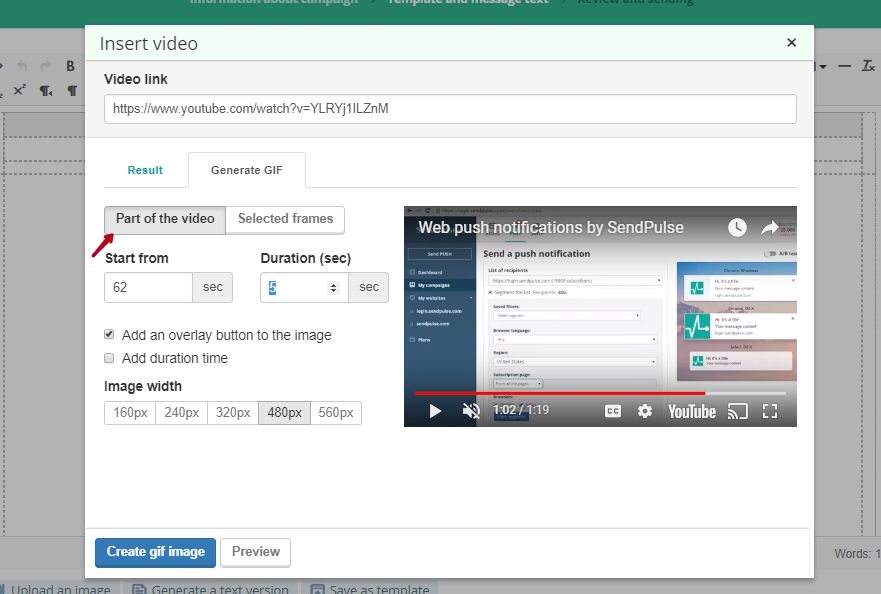Image resolution: width=881 pixels, height=594 pixels.
Task: Toggle Bold formatting in the editor
Action: point(70,66)
